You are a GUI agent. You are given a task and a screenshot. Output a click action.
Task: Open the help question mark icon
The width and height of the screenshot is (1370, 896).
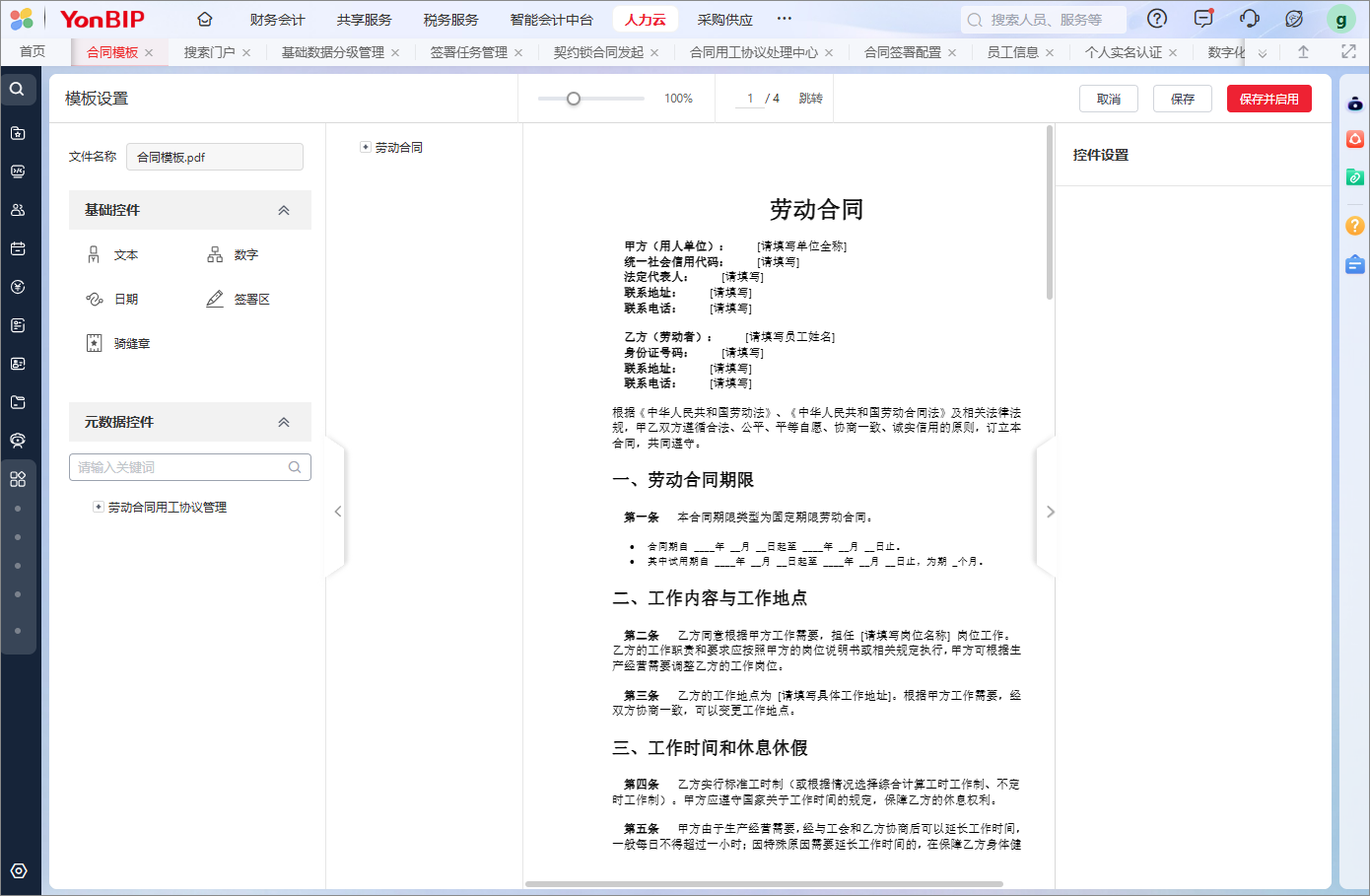pos(1158,19)
